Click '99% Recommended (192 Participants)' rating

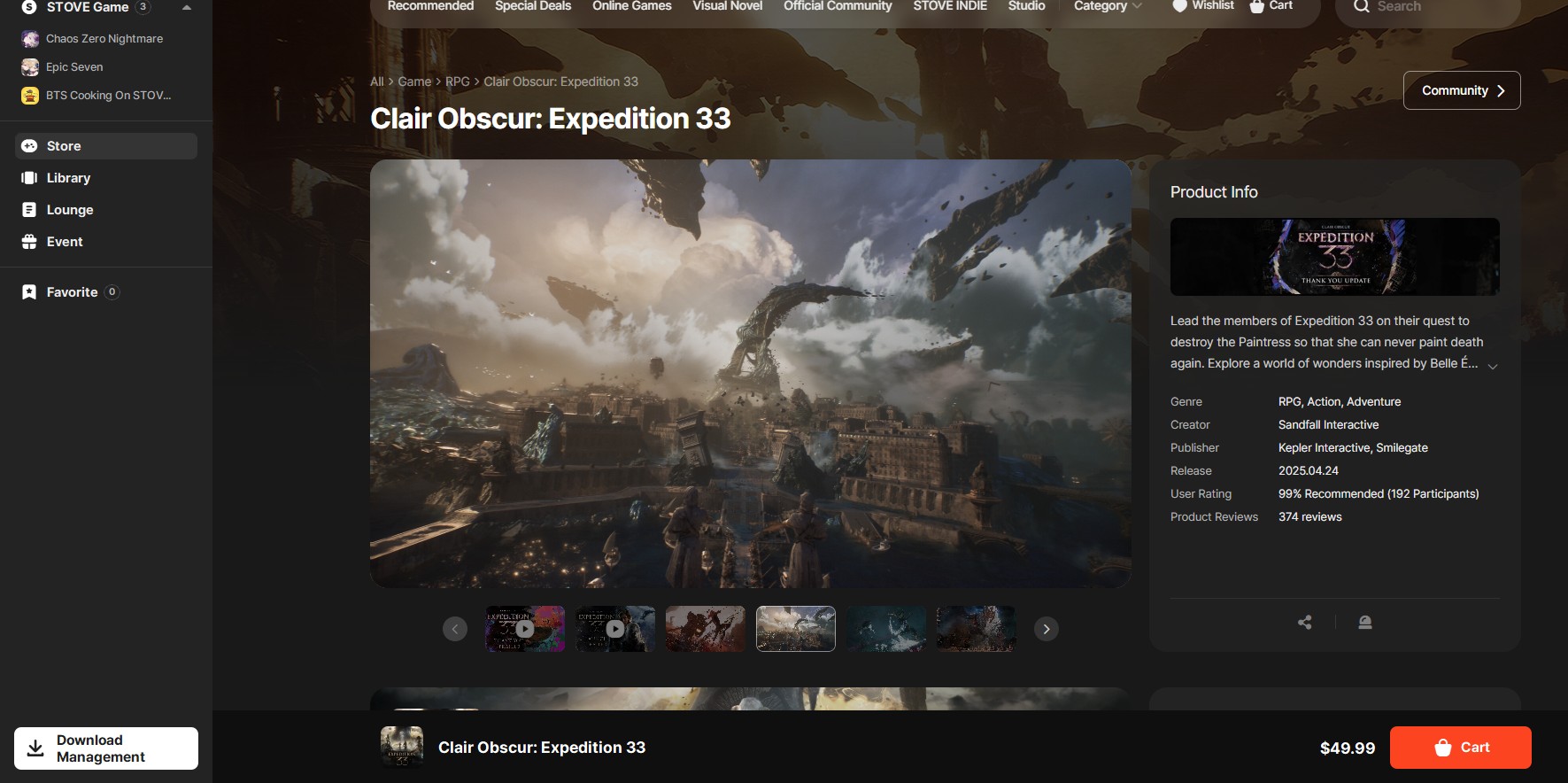[x=1379, y=494]
